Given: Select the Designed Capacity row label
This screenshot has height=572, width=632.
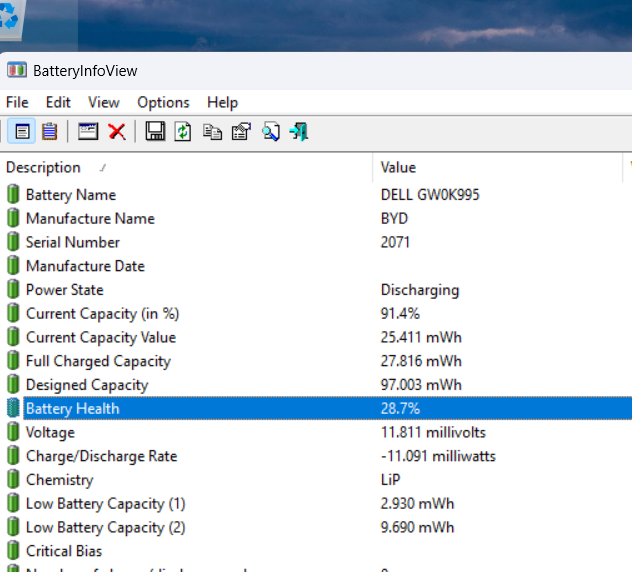Looking at the screenshot, I should click(x=87, y=385).
